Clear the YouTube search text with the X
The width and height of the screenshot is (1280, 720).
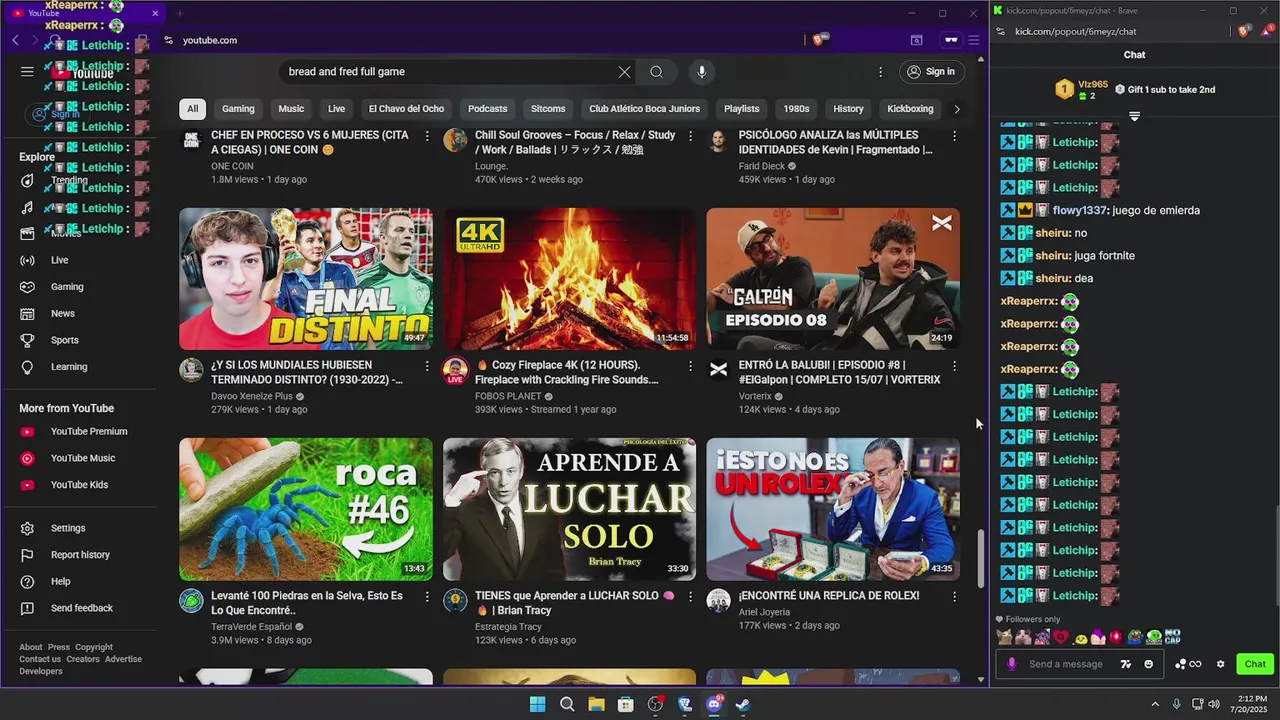624,72
